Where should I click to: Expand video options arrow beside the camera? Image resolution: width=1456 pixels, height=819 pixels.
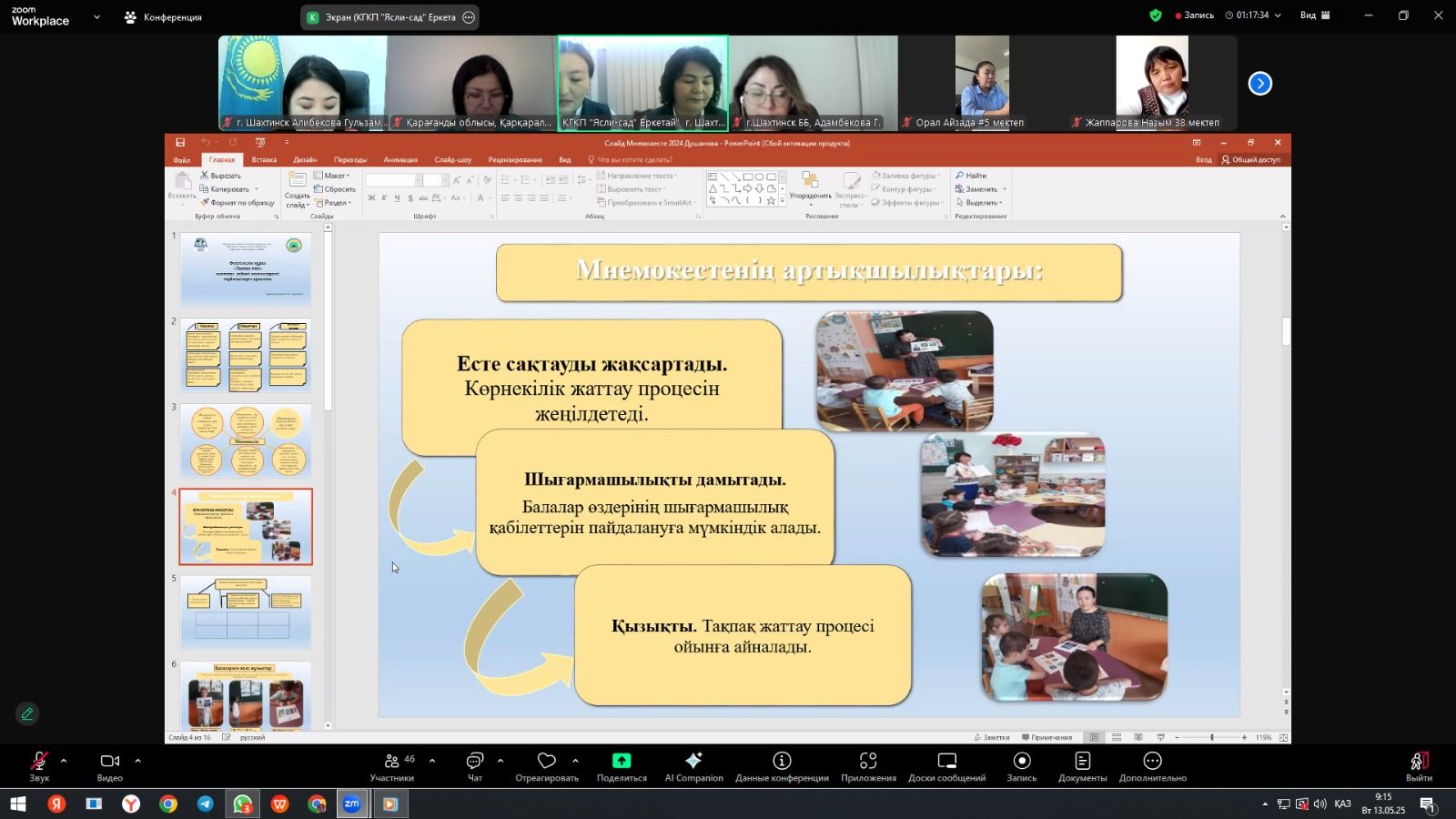coord(137,761)
